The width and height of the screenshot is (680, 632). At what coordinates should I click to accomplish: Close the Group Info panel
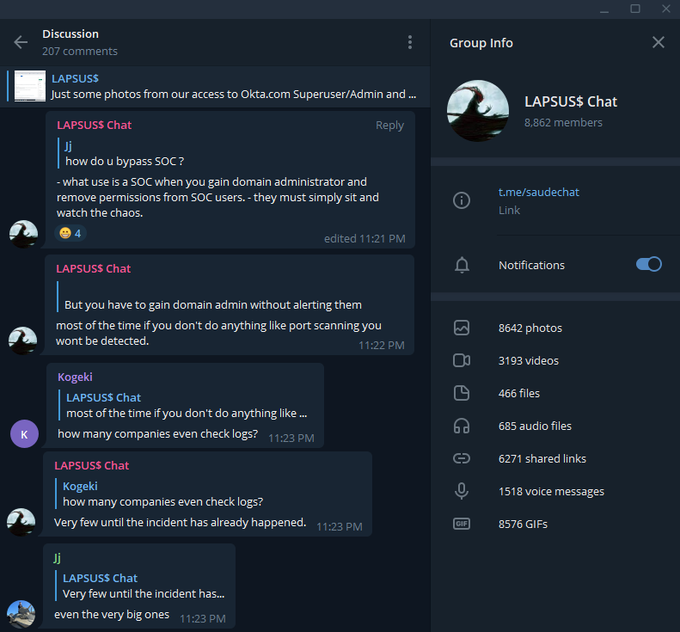pyautogui.click(x=658, y=42)
